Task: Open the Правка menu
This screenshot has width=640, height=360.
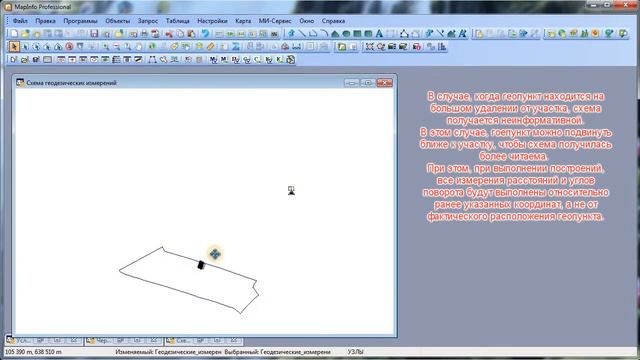Action: click(x=45, y=21)
